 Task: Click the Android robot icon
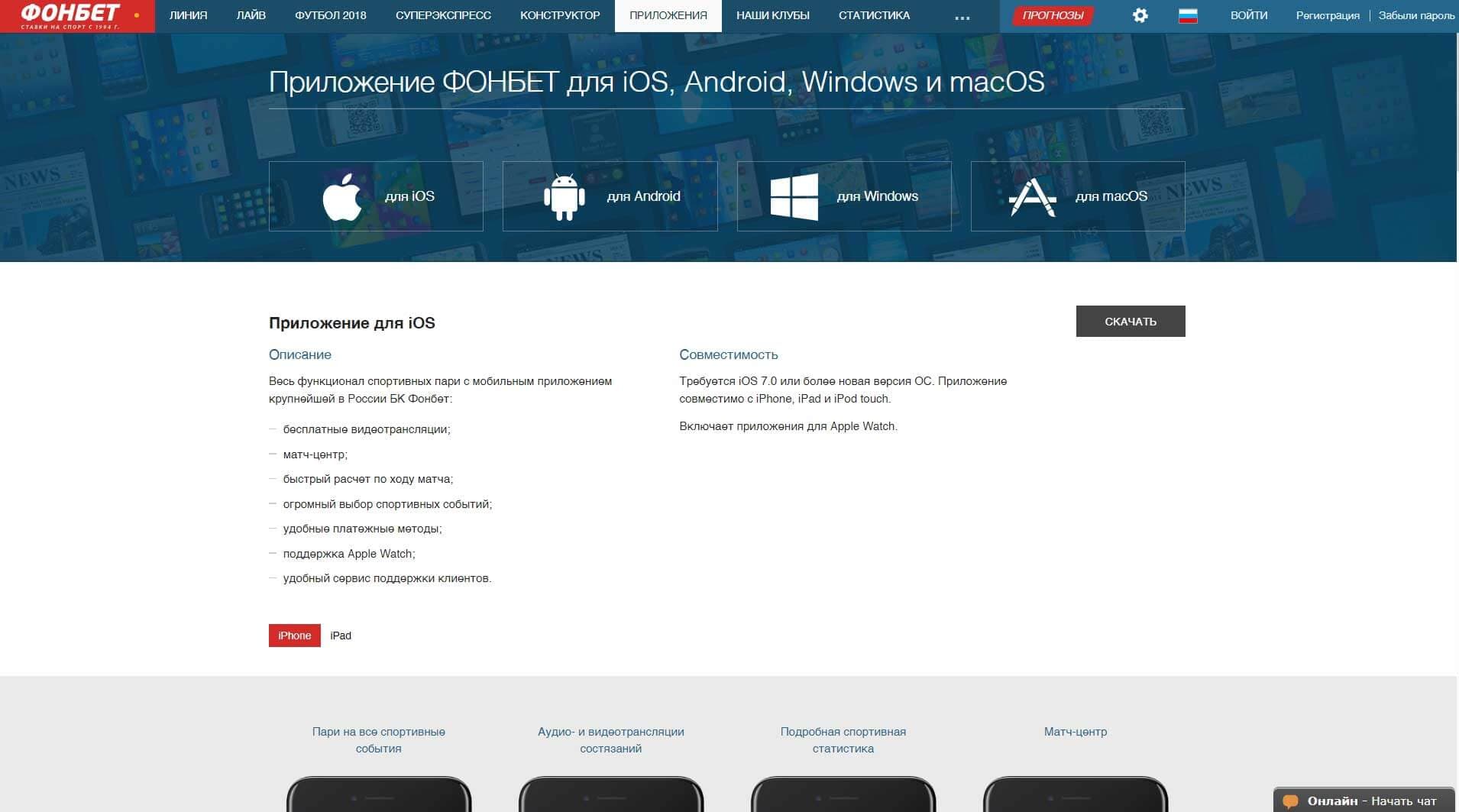[564, 197]
